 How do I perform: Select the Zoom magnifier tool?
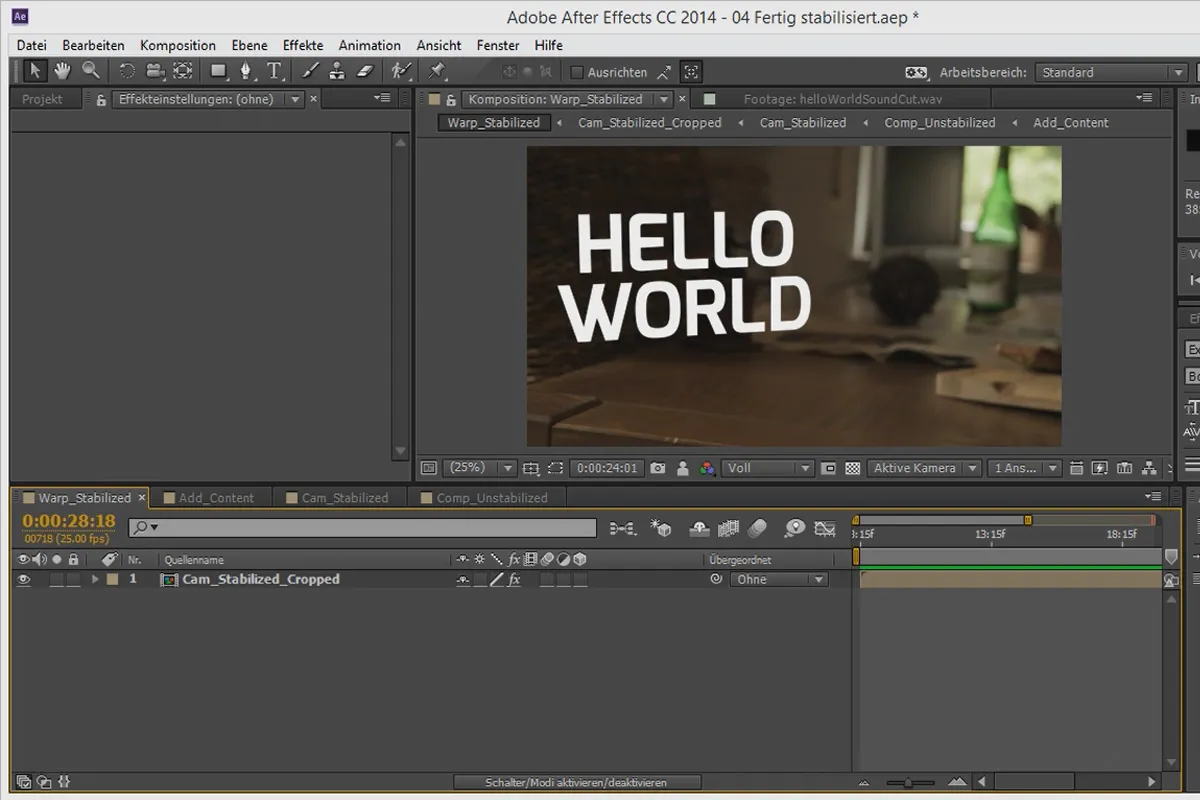[x=91, y=71]
